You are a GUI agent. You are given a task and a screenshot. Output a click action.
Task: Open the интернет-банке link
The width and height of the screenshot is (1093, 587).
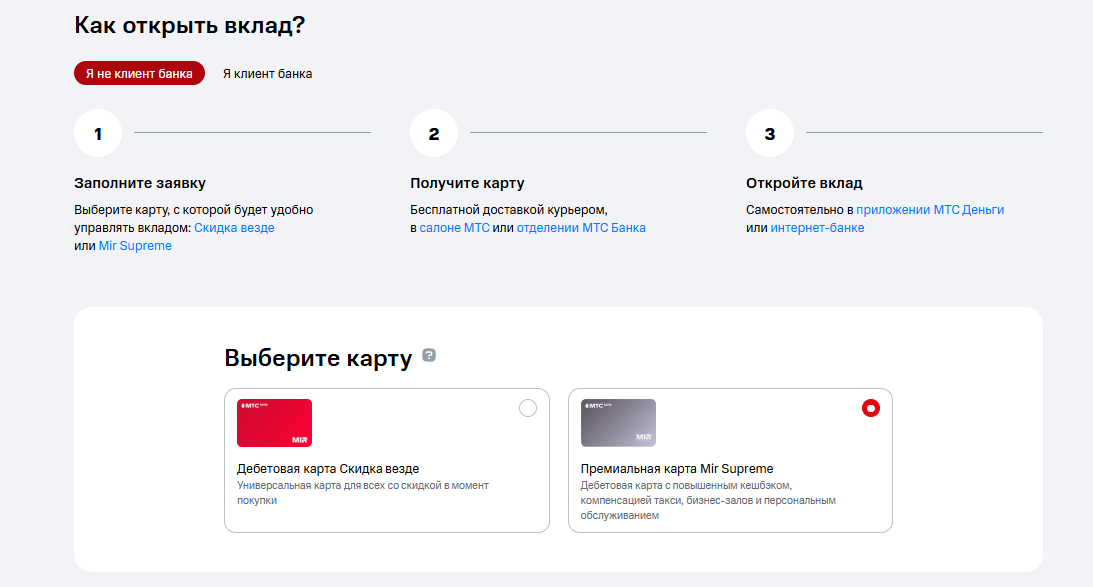(817, 228)
